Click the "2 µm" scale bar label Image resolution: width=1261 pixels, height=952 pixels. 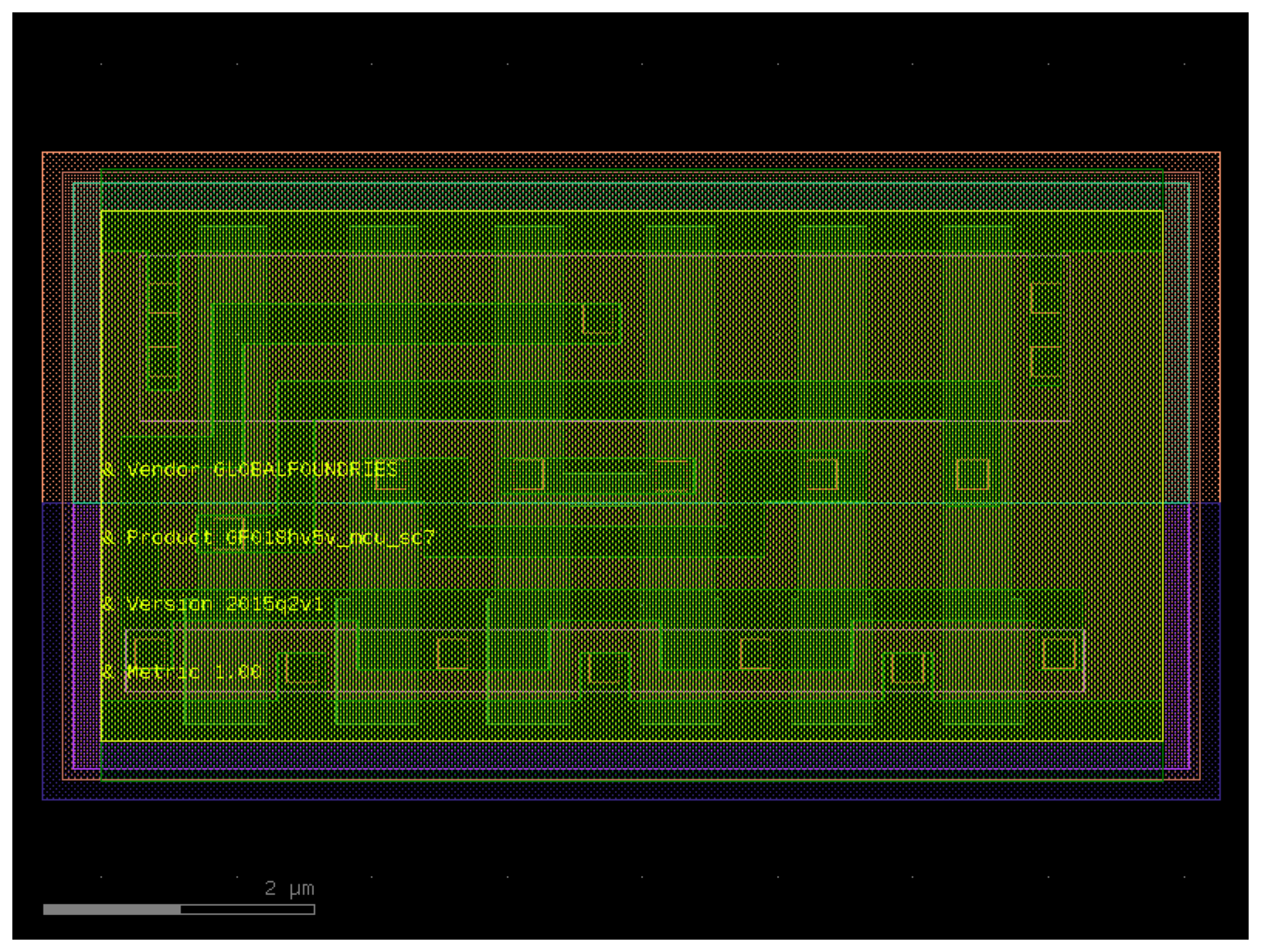289,889
